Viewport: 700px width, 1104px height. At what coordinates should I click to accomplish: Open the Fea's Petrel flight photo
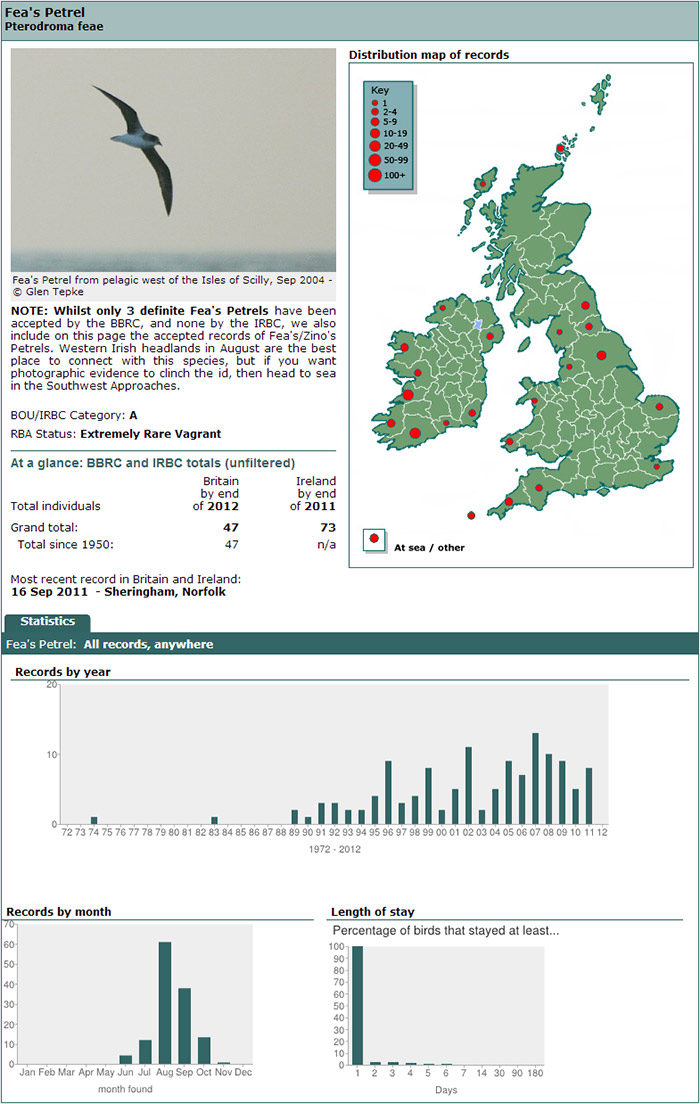click(173, 160)
